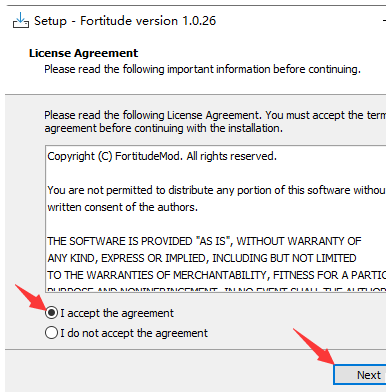Image resolution: width=386 pixels, height=392 pixels.
Task: Click the minimize dash at title bar edge
Action: pos(384,21)
